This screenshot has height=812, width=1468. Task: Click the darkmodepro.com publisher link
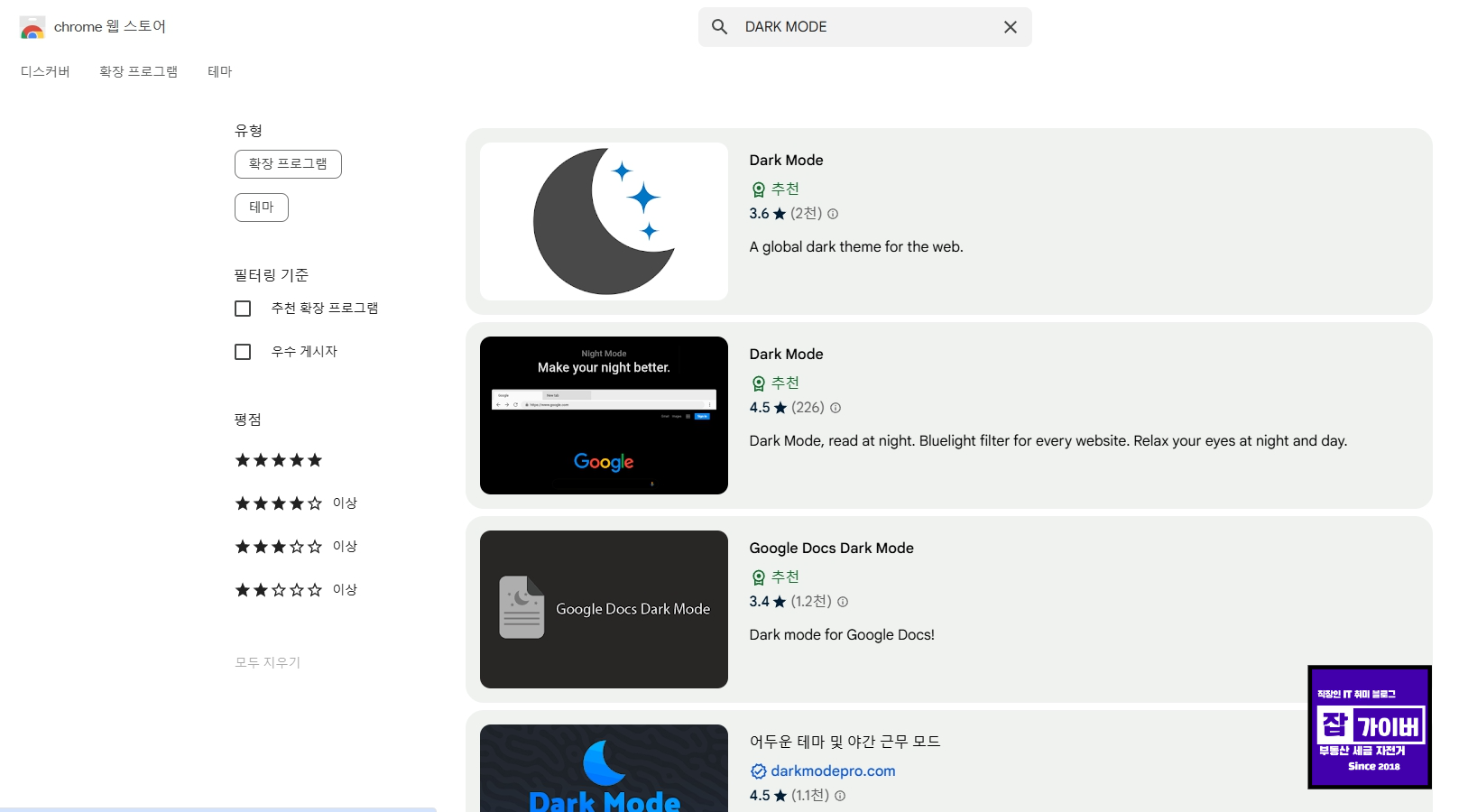tap(833, 770)
